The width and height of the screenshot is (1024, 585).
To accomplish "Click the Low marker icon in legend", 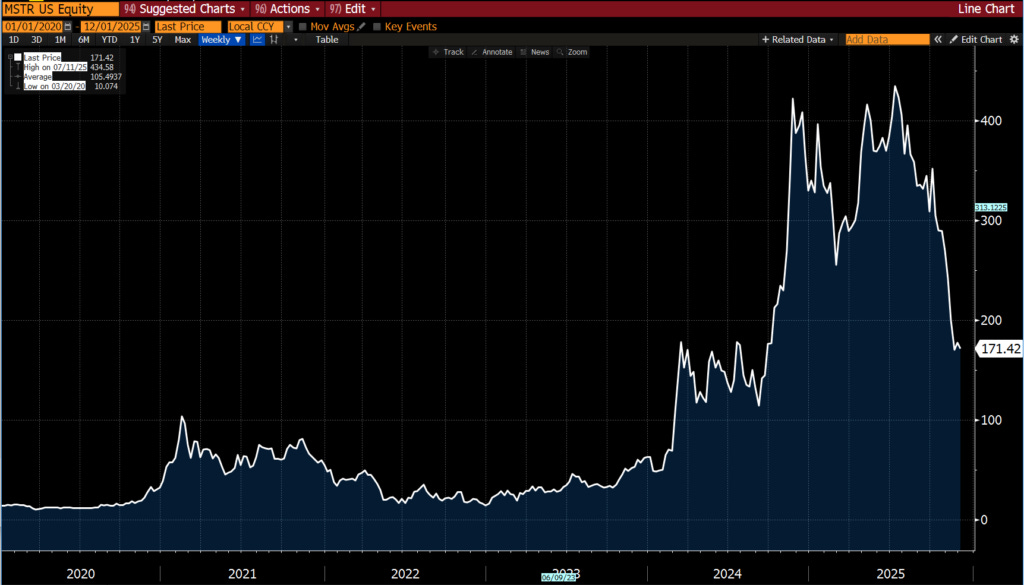I will (18, 86).
